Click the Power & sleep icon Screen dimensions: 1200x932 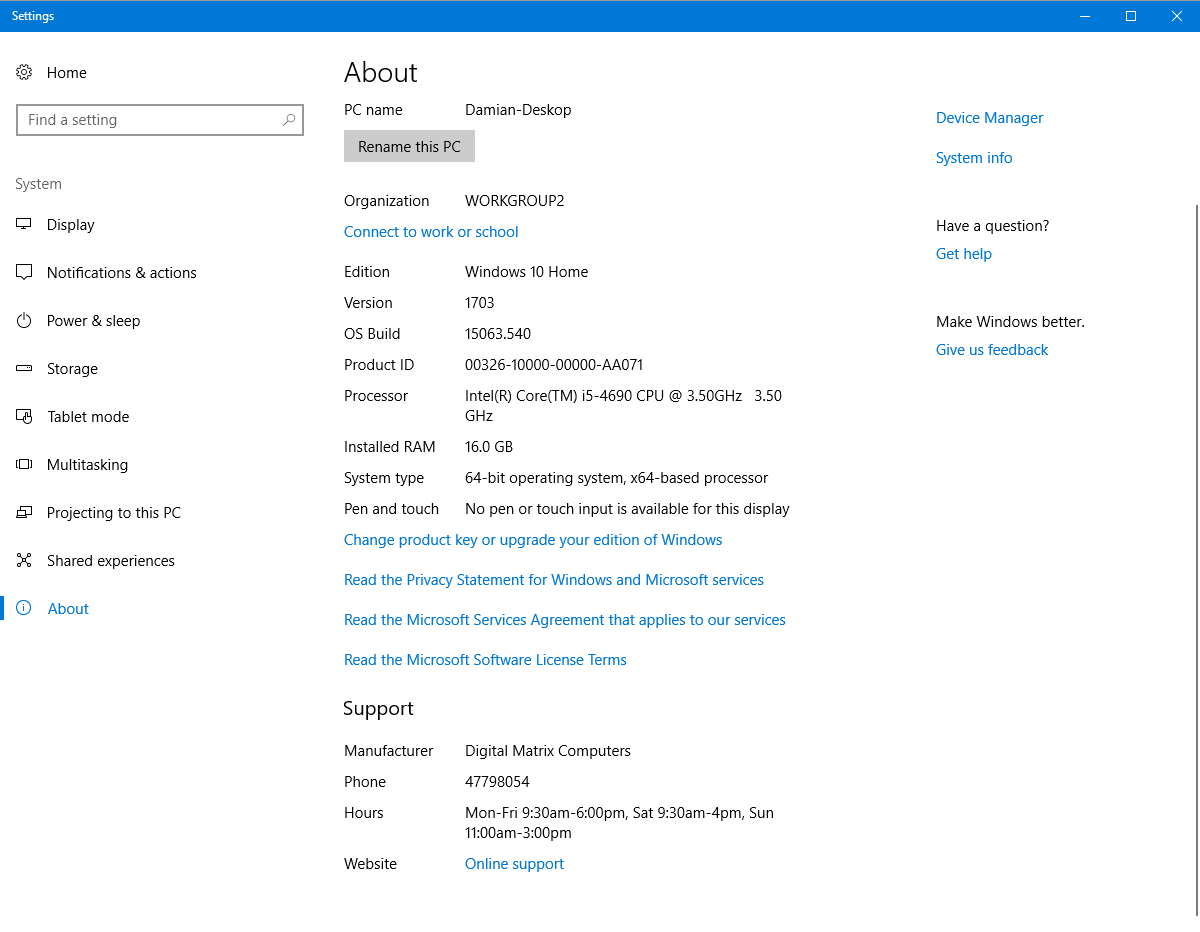click(x=24, y=321)
